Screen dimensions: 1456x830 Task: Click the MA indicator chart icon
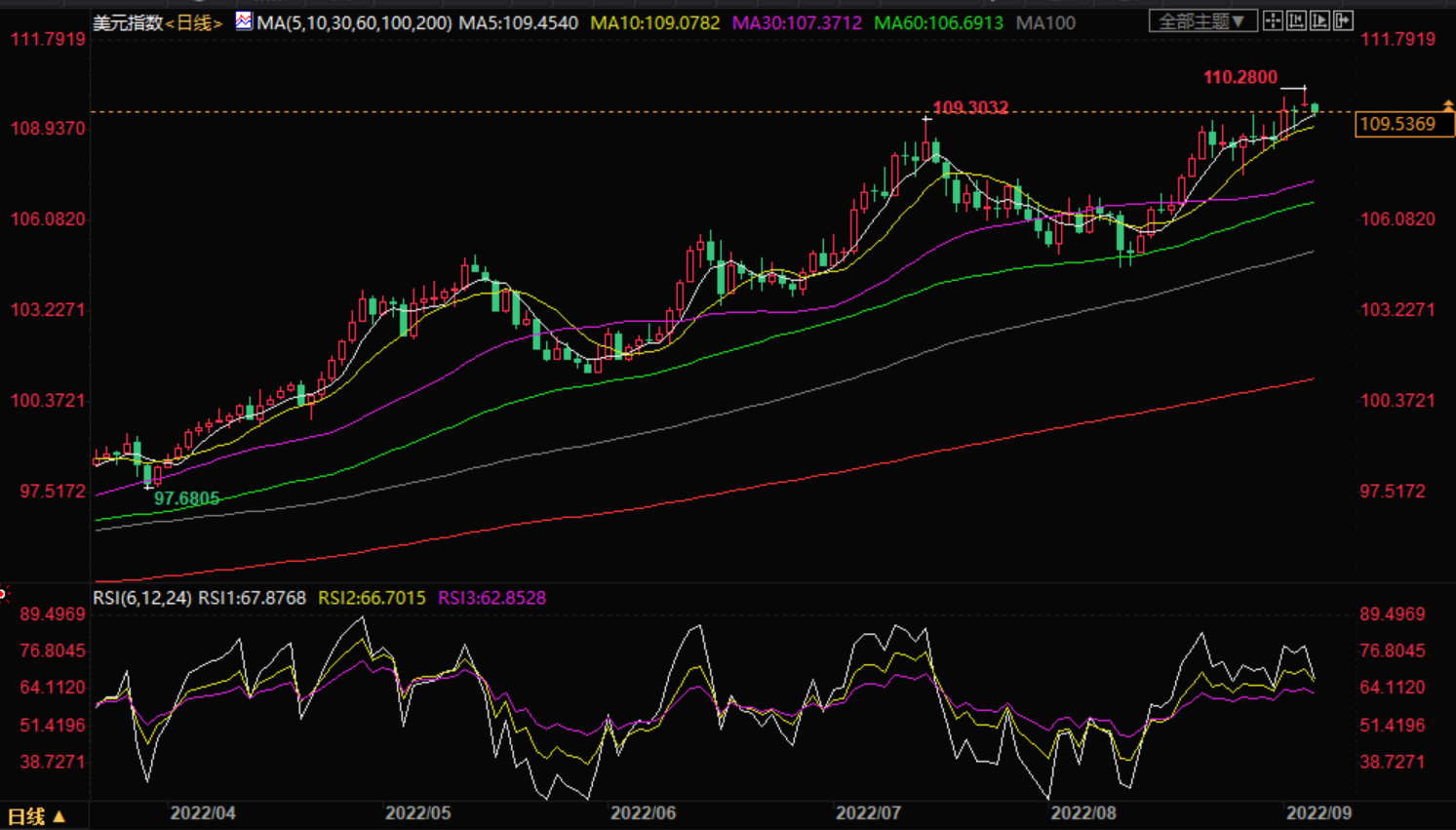point(243,20)
